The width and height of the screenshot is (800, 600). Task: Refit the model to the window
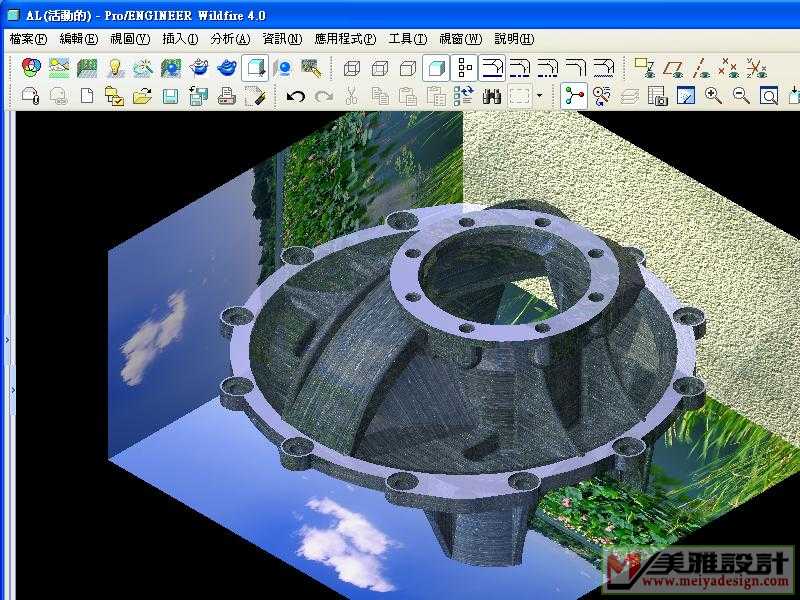tap(768, 96)
